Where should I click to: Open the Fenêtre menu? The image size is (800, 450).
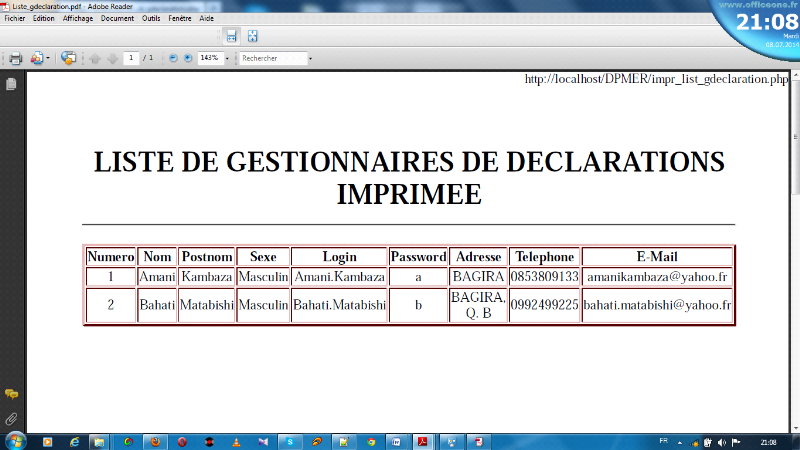180,18
